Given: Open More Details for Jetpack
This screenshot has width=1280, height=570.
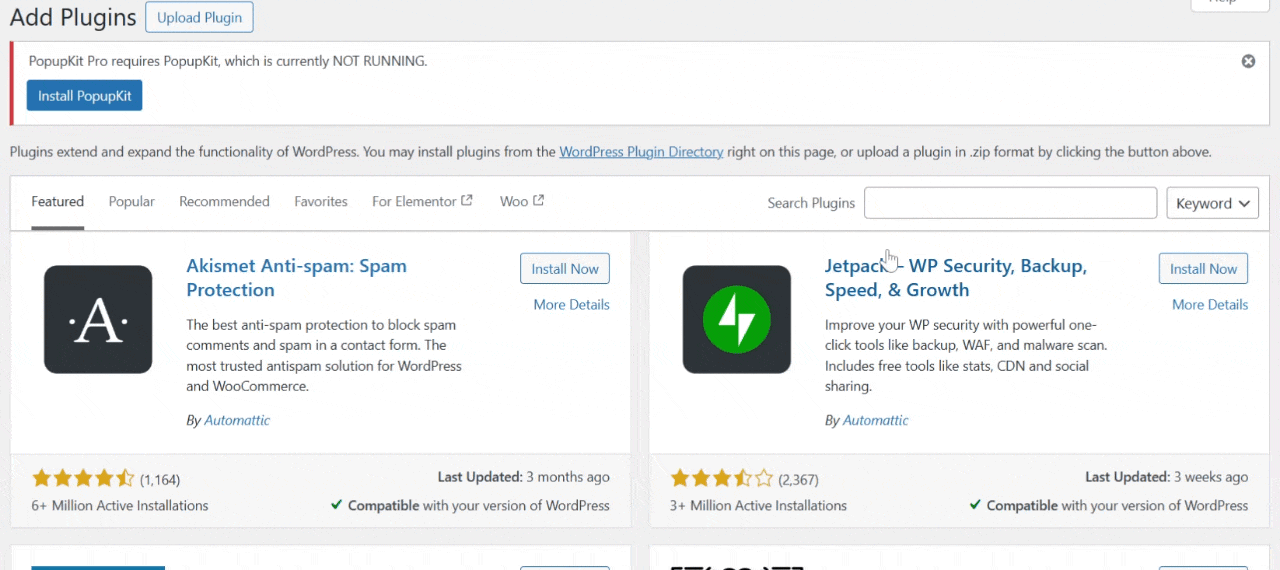Looking at the screenshot, I should coord(1210,304).
